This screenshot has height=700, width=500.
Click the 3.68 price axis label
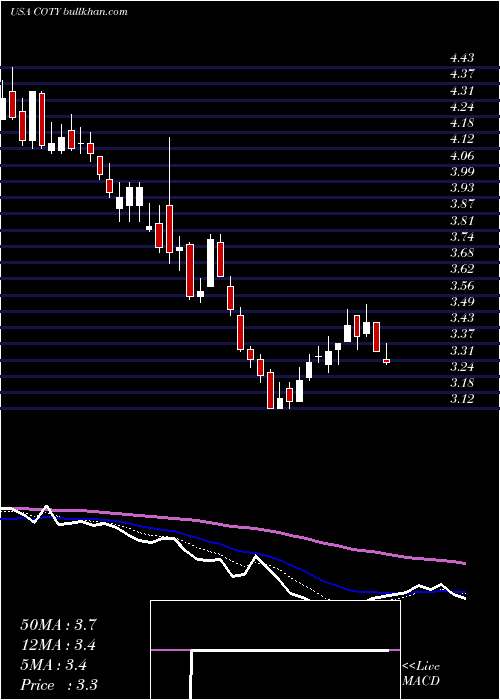[x=462, y=253]
